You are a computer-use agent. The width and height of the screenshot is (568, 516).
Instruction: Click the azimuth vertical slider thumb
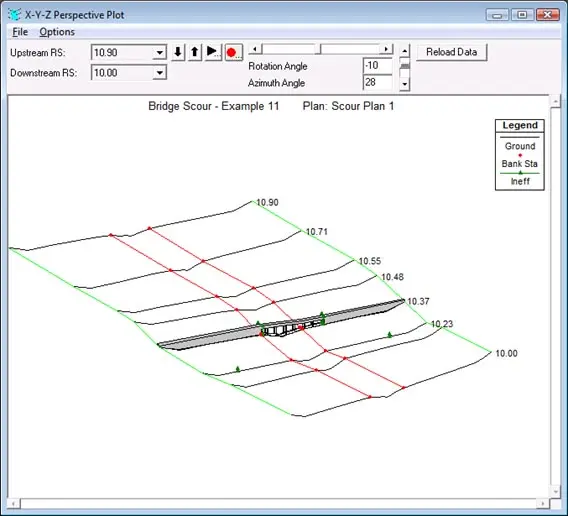click(405, 66)
